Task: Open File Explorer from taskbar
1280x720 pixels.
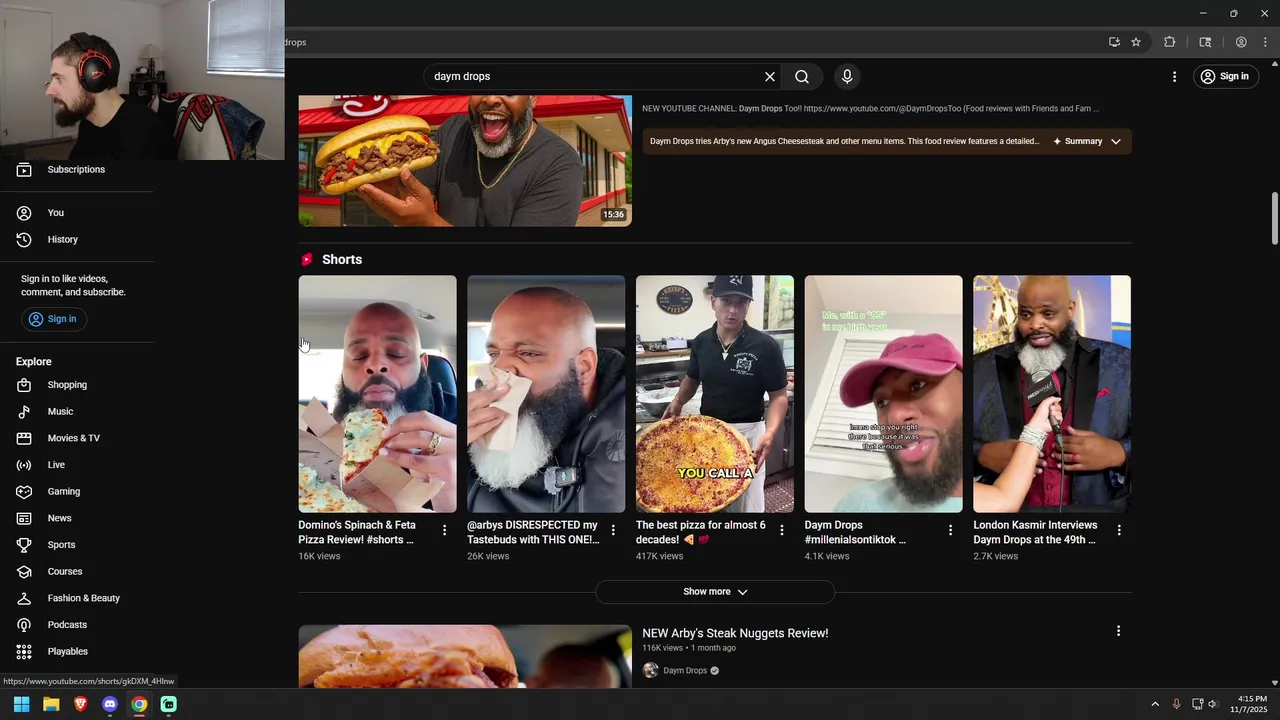Action: [x=51, y=704]
